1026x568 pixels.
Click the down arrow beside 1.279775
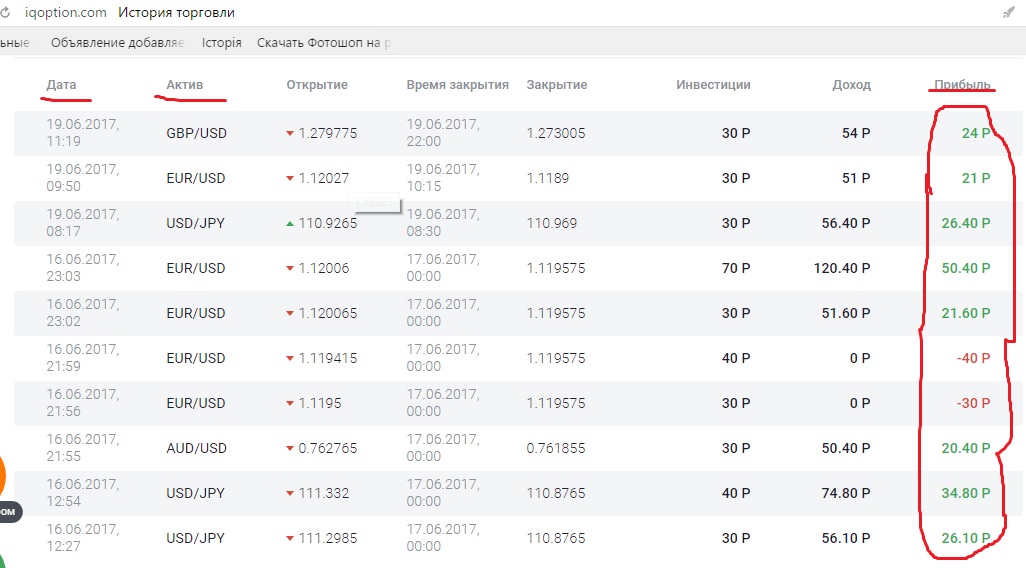290,133
